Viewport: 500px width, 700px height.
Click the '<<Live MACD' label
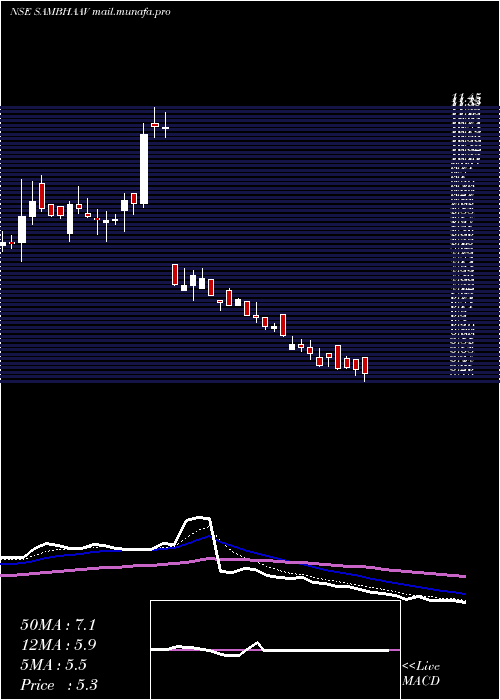coord(421,673)
